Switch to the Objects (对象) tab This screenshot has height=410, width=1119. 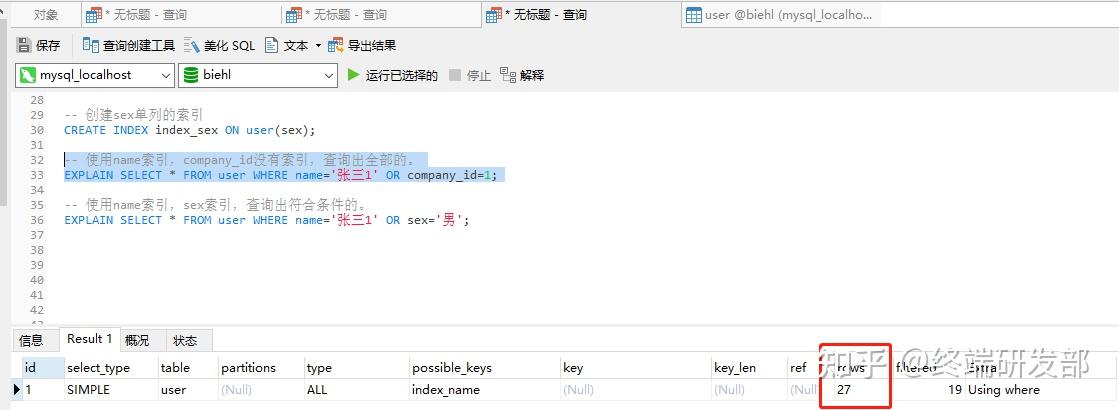tap(46, 14)
